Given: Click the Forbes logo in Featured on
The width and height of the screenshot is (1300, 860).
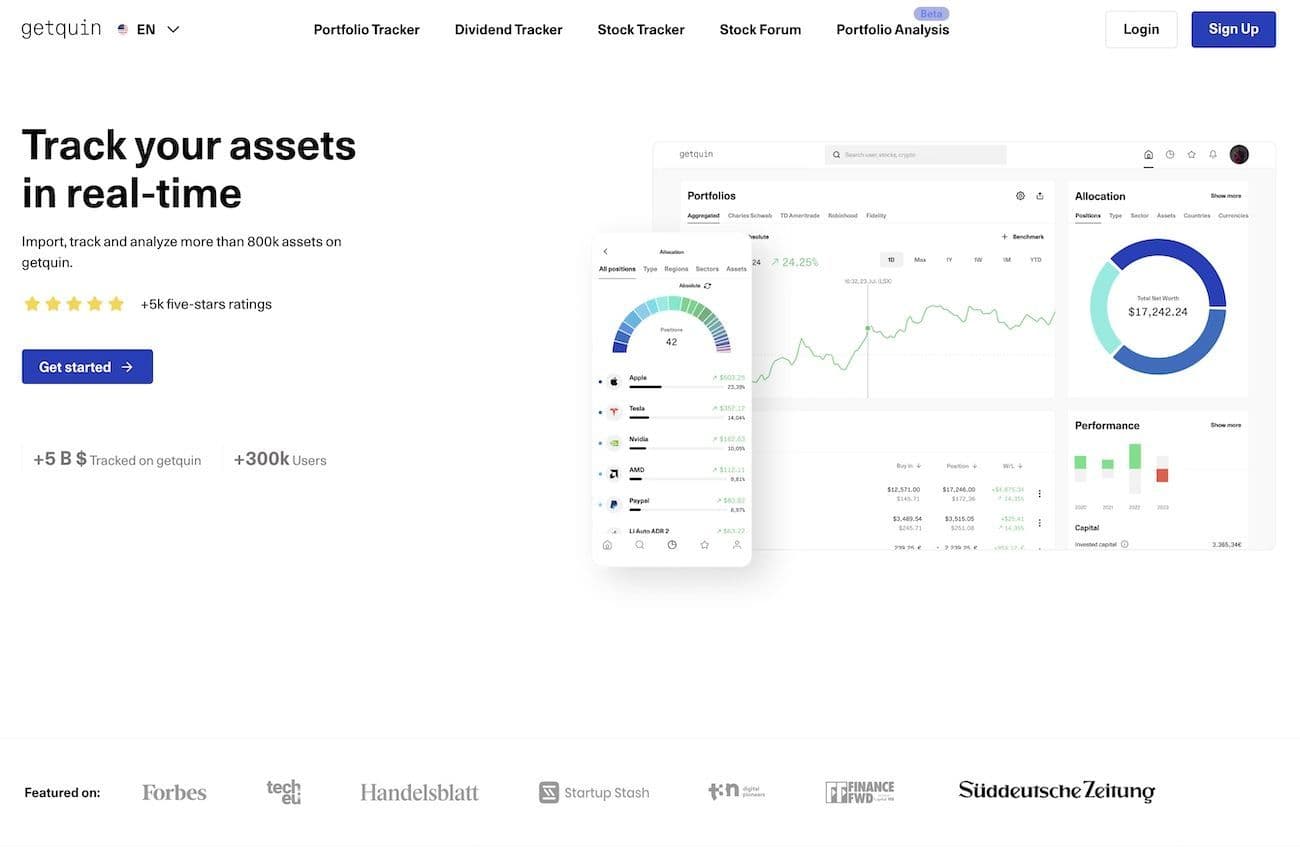Looking at the screenshot, I should [x=174, y=792].
